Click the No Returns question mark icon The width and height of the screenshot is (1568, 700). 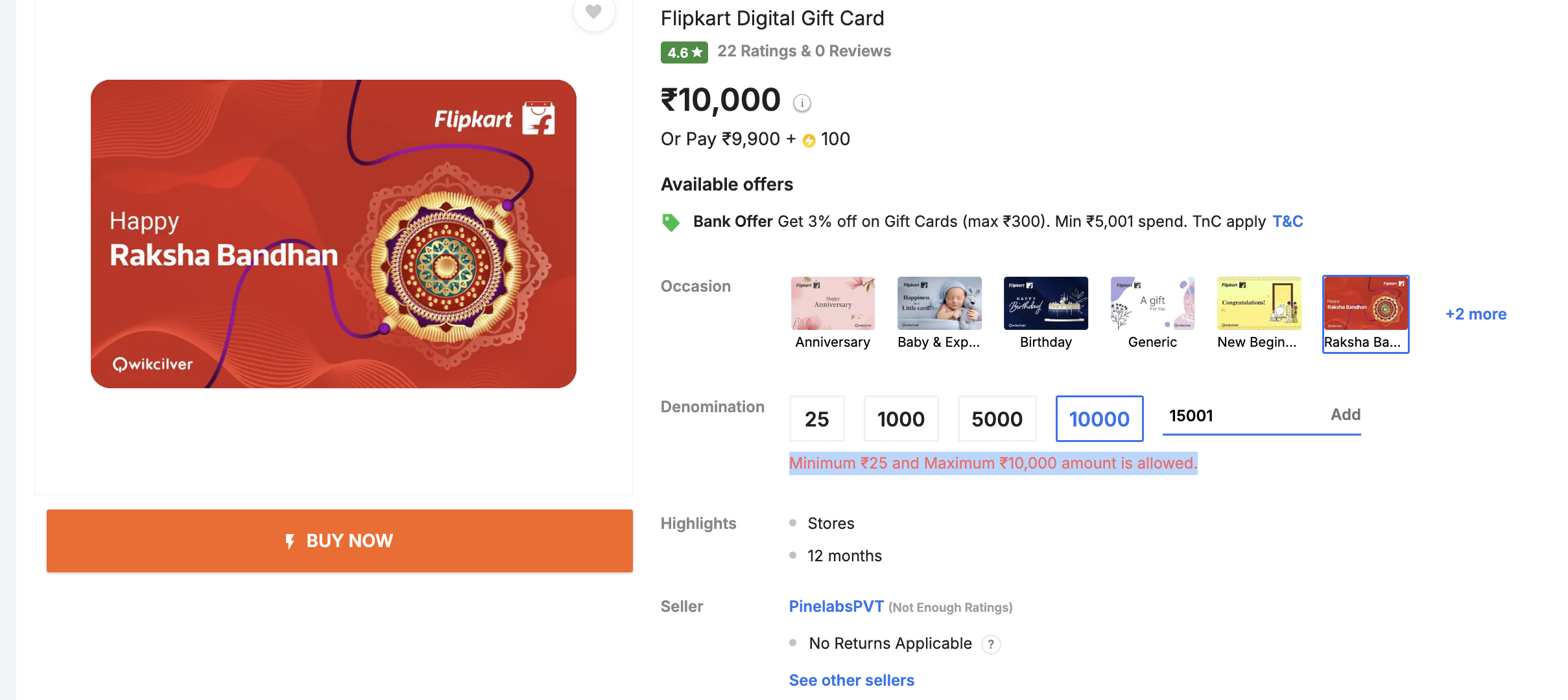(x=991, y=645)
